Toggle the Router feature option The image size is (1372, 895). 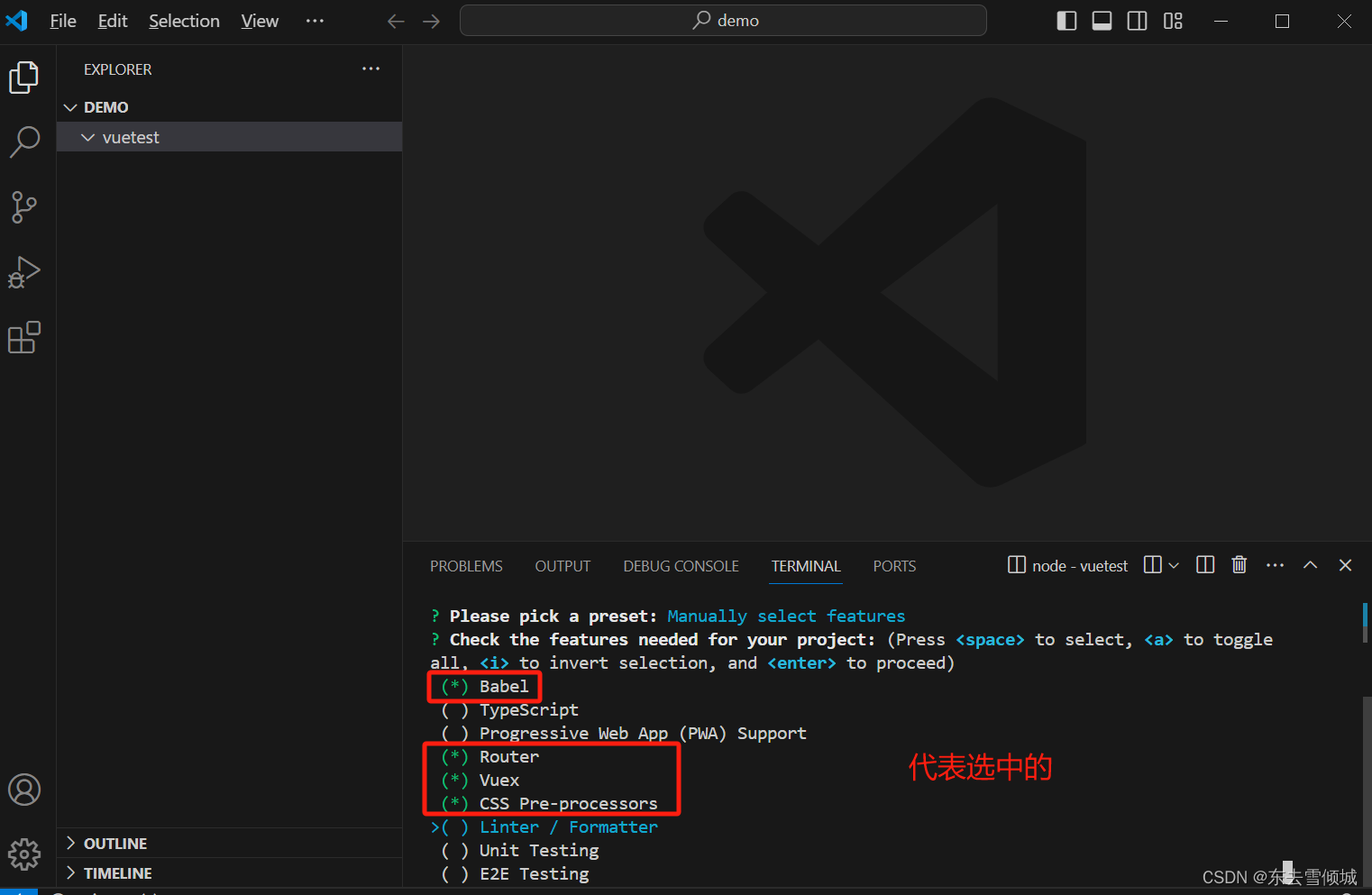(x=489, y=757)
